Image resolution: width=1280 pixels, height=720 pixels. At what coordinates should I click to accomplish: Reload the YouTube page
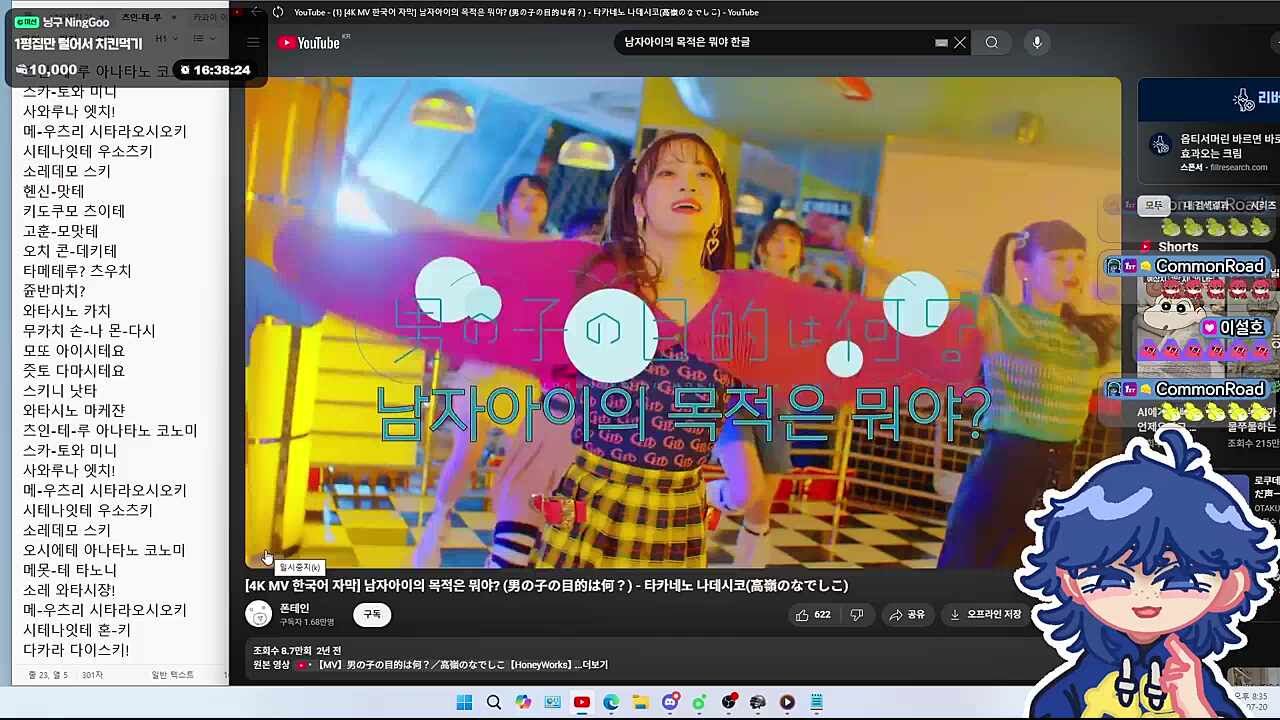click(x=278, y=12)
